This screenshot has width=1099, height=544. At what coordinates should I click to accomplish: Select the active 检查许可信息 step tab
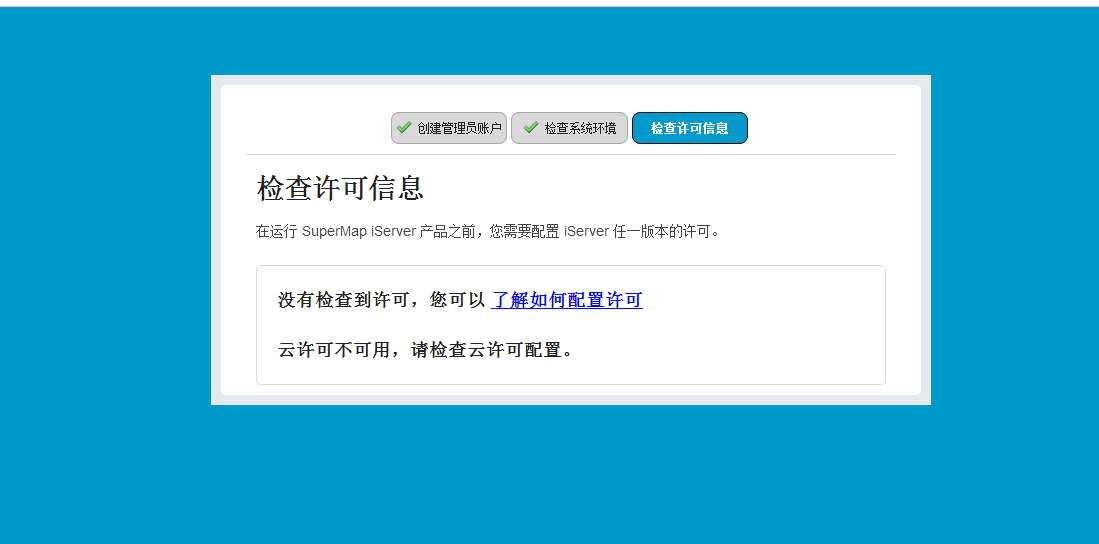tap(690, 128)
